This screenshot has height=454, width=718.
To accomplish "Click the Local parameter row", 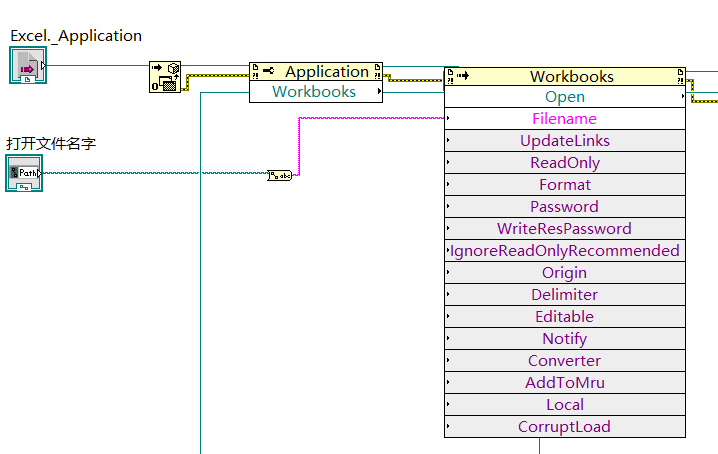I will [565, 405].
